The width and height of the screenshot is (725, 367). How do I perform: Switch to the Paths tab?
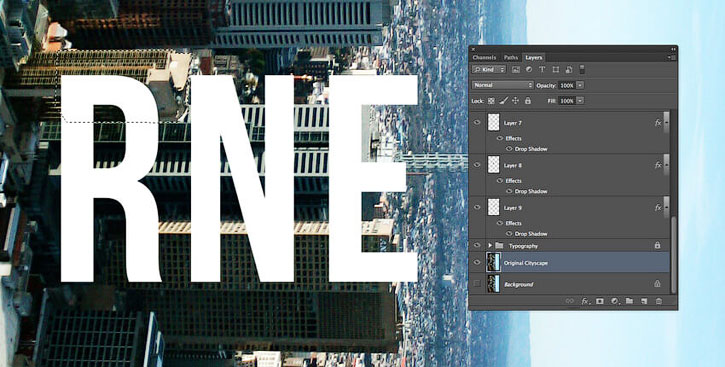tap(511, 57)
